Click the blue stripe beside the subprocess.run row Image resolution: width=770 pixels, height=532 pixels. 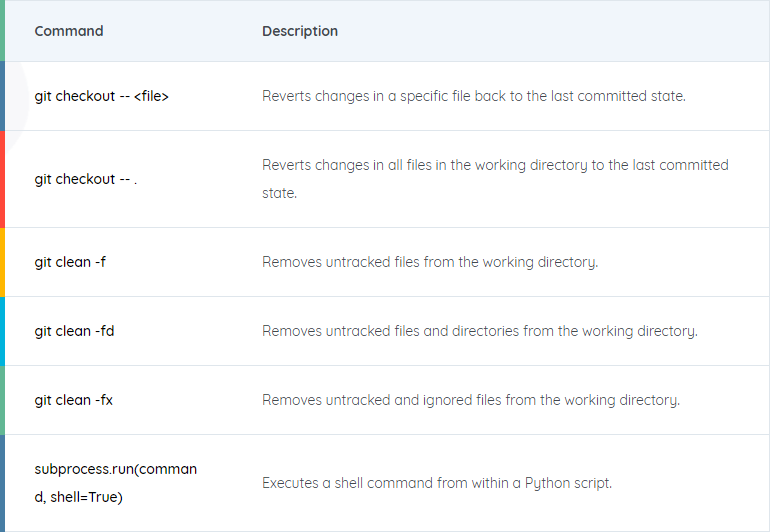click(2, 483)
